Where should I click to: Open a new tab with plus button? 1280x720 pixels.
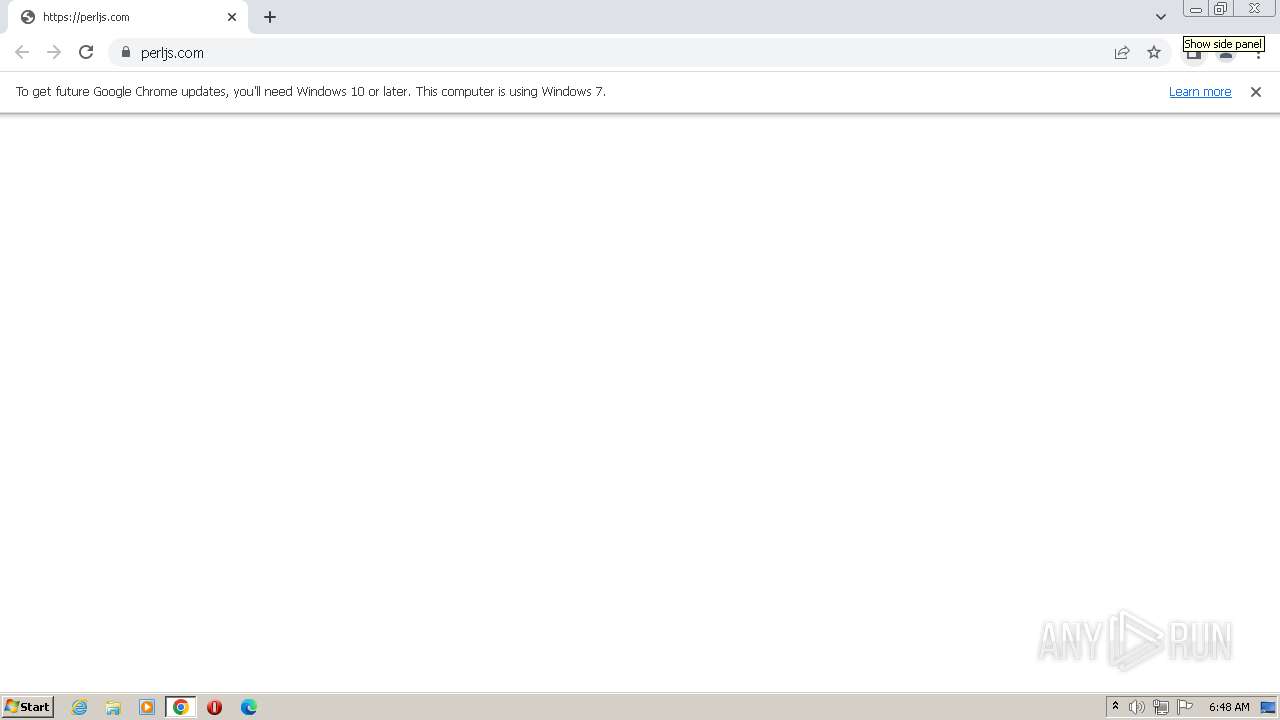point(270,17)
